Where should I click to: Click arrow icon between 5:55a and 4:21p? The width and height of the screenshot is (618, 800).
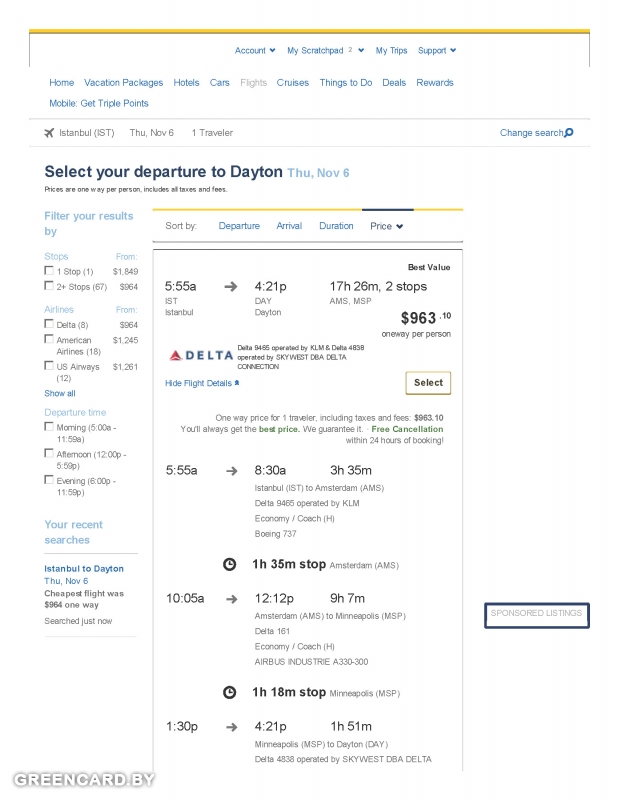point(231,287)
